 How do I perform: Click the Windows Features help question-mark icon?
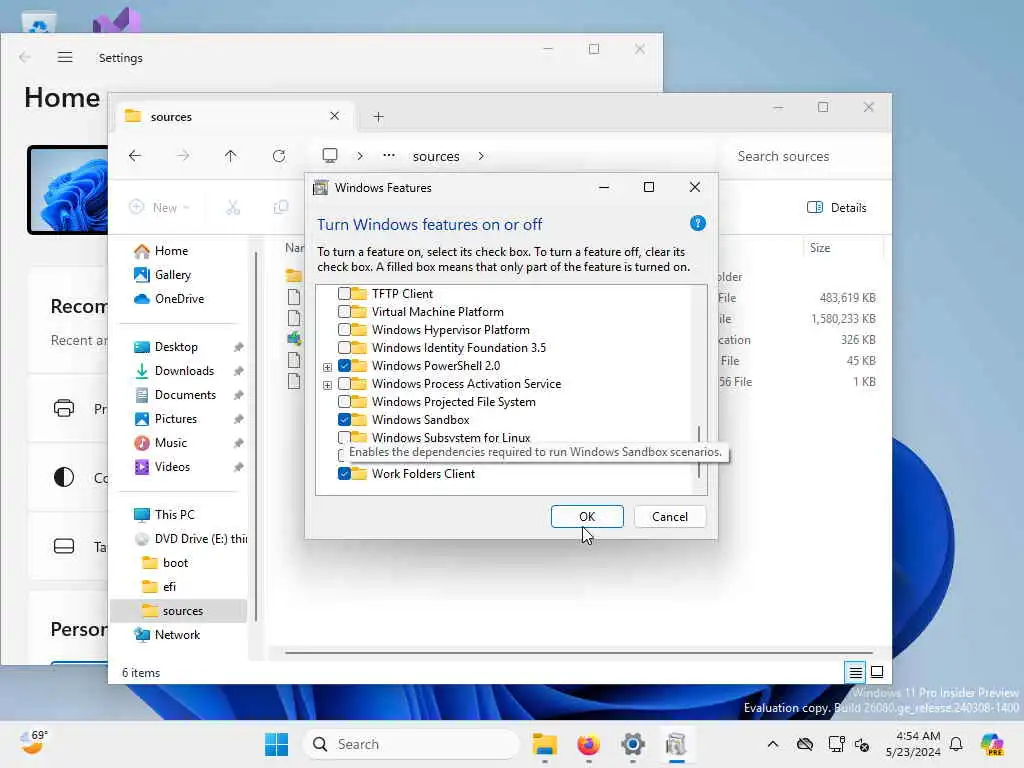coord(697,223)
